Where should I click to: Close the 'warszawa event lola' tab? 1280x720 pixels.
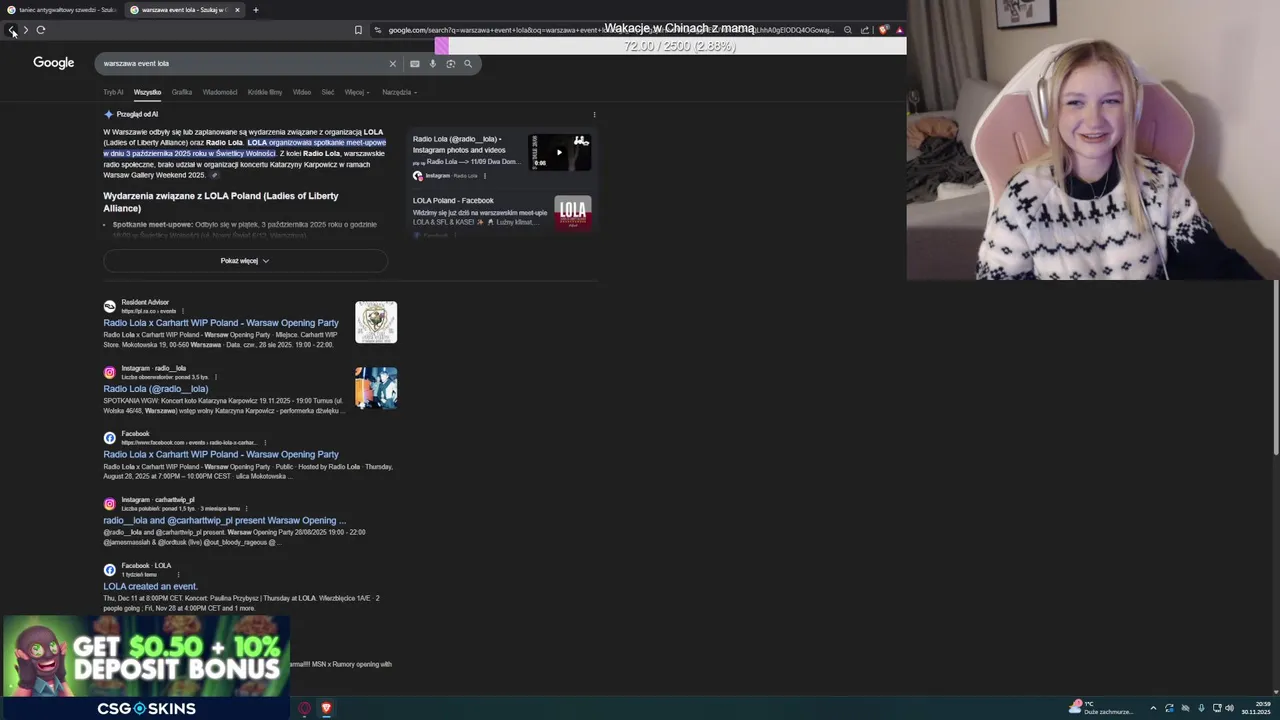237,10
